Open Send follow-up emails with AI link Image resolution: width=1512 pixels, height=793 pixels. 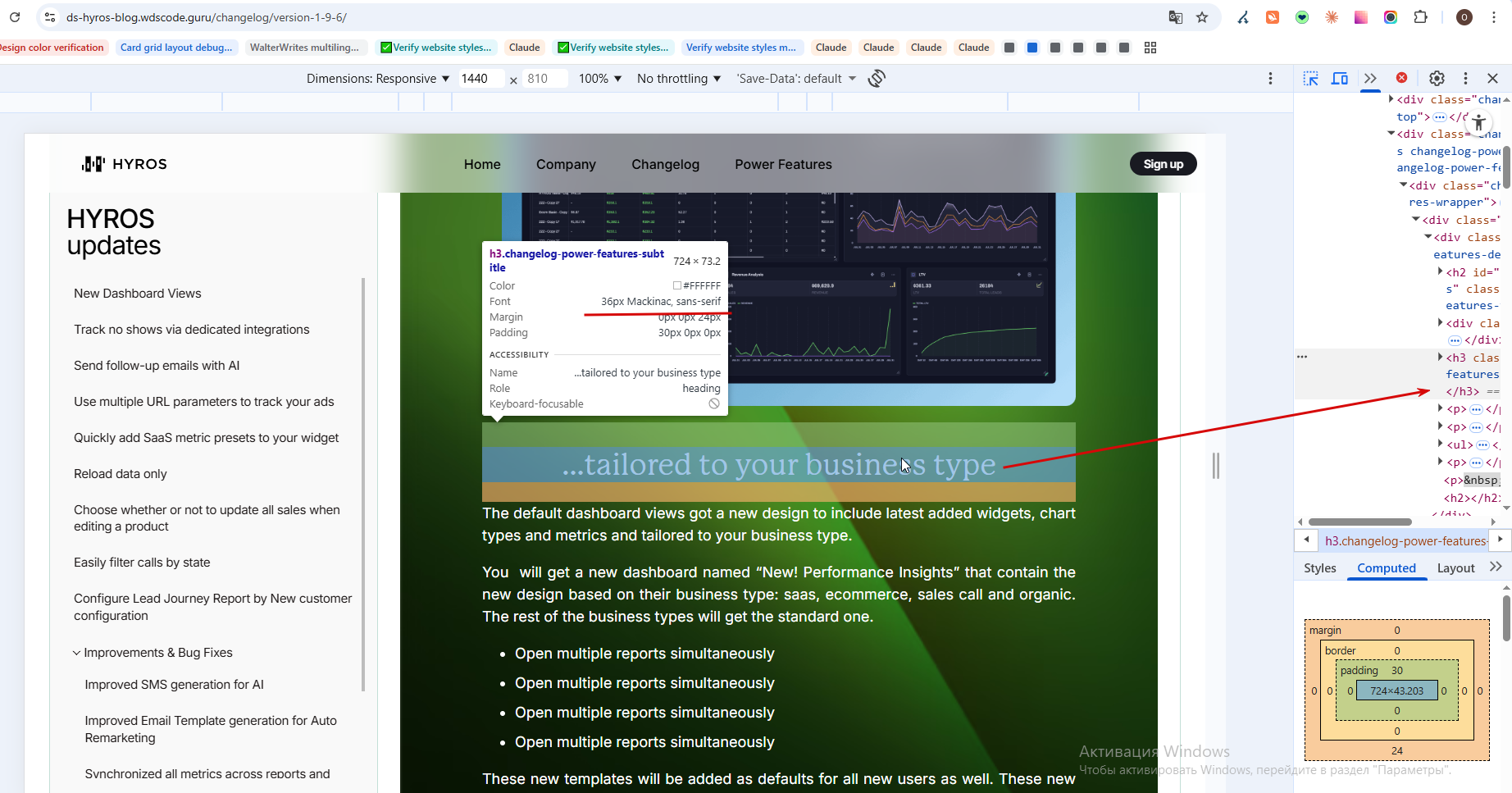(157, 366)
